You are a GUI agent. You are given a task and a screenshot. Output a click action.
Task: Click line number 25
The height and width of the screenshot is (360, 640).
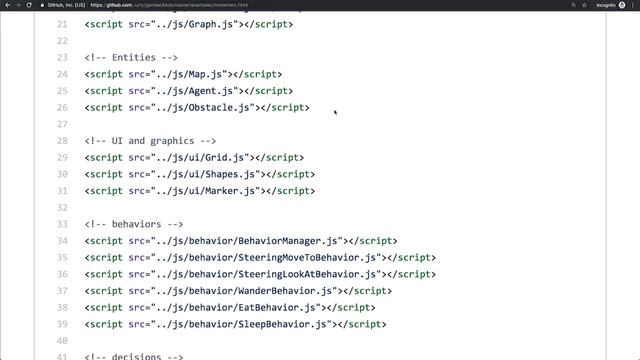pyautogui.click(x=62, y=91)
